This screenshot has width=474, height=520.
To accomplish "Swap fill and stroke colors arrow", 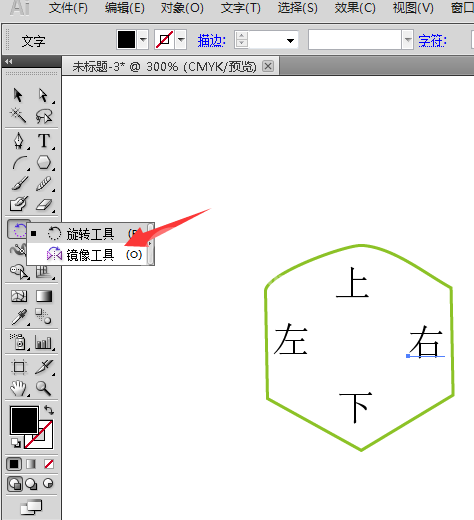I will [x=49, y=410].
